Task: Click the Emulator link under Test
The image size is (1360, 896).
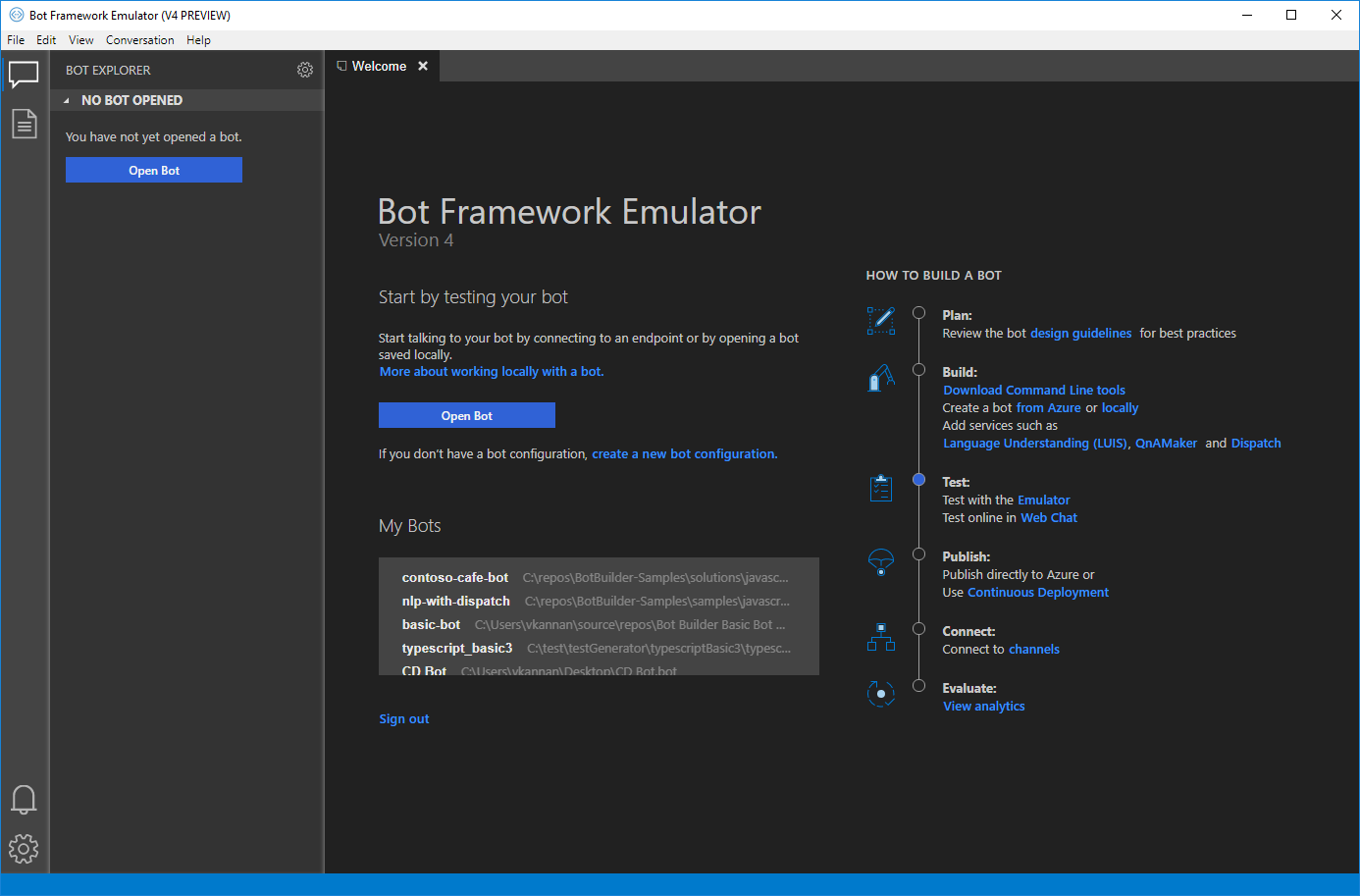Action: pos(1043,501)
